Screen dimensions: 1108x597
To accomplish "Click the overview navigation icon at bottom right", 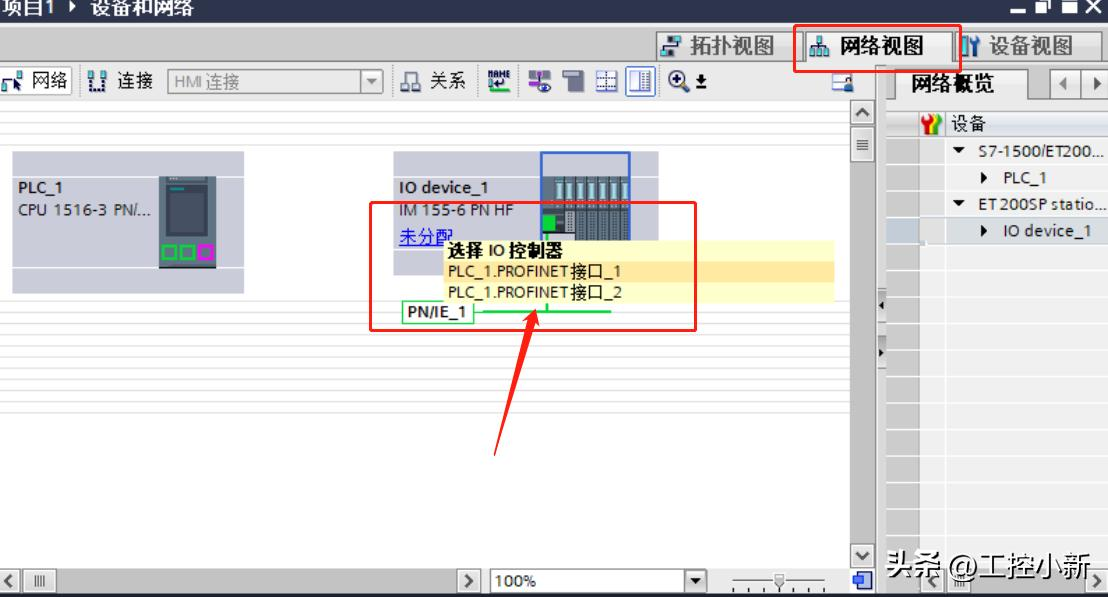I will click(x=862, y=581).
